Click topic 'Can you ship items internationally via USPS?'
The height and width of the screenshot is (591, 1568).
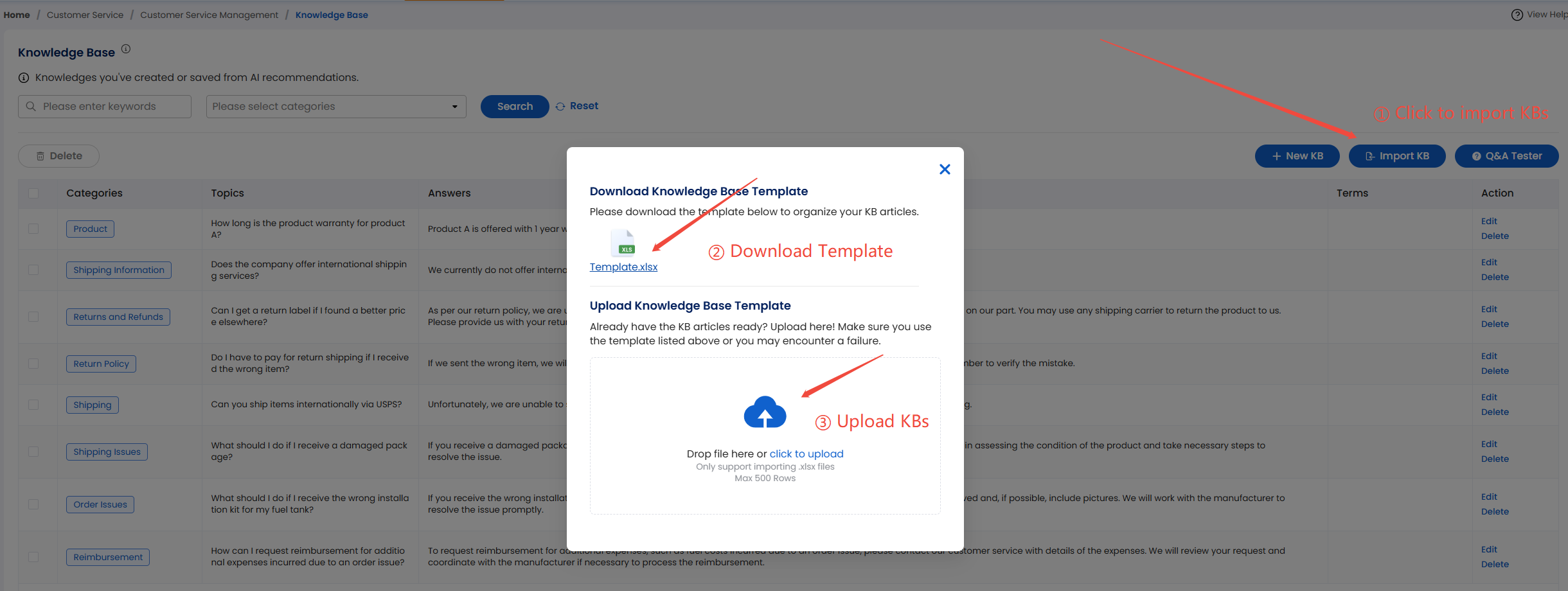point(307,404)
